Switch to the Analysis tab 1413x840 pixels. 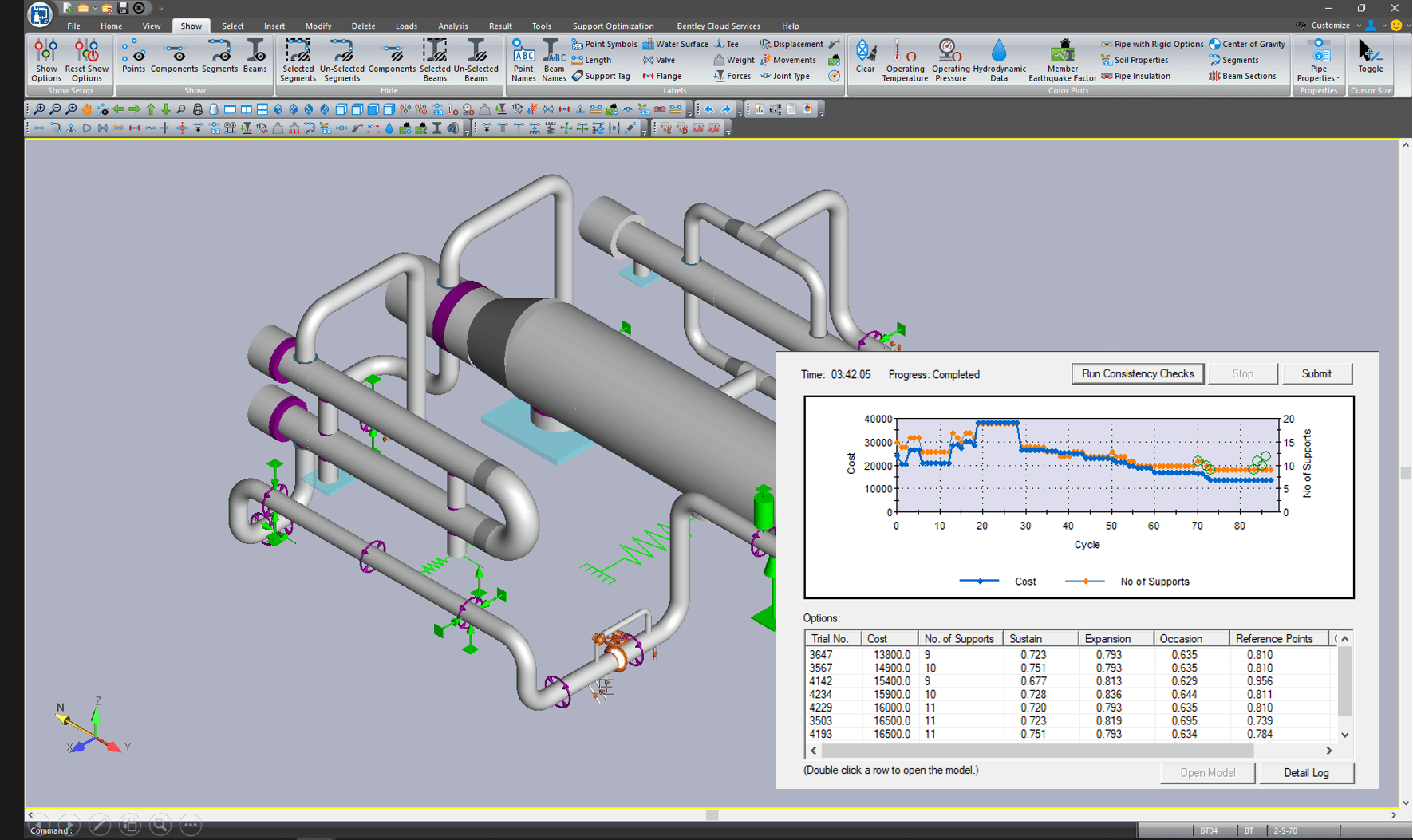(452, 26)
